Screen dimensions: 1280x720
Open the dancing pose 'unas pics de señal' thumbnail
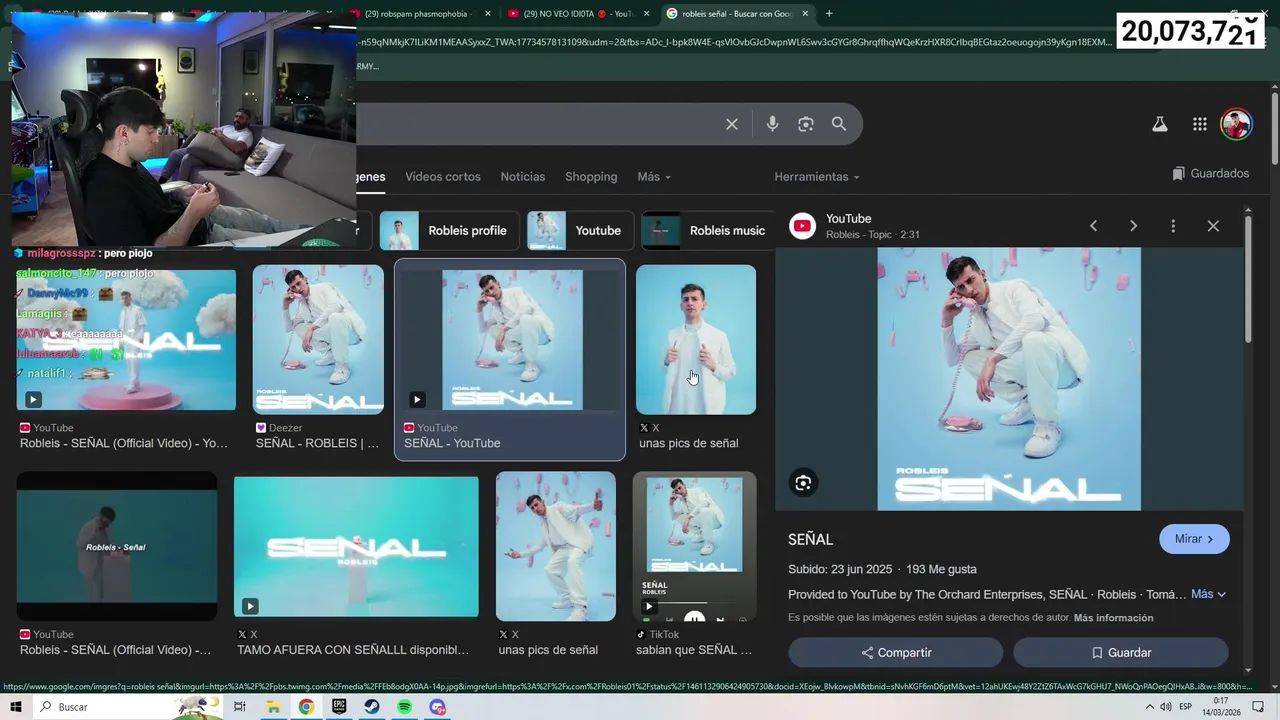[x=556, y=547]
